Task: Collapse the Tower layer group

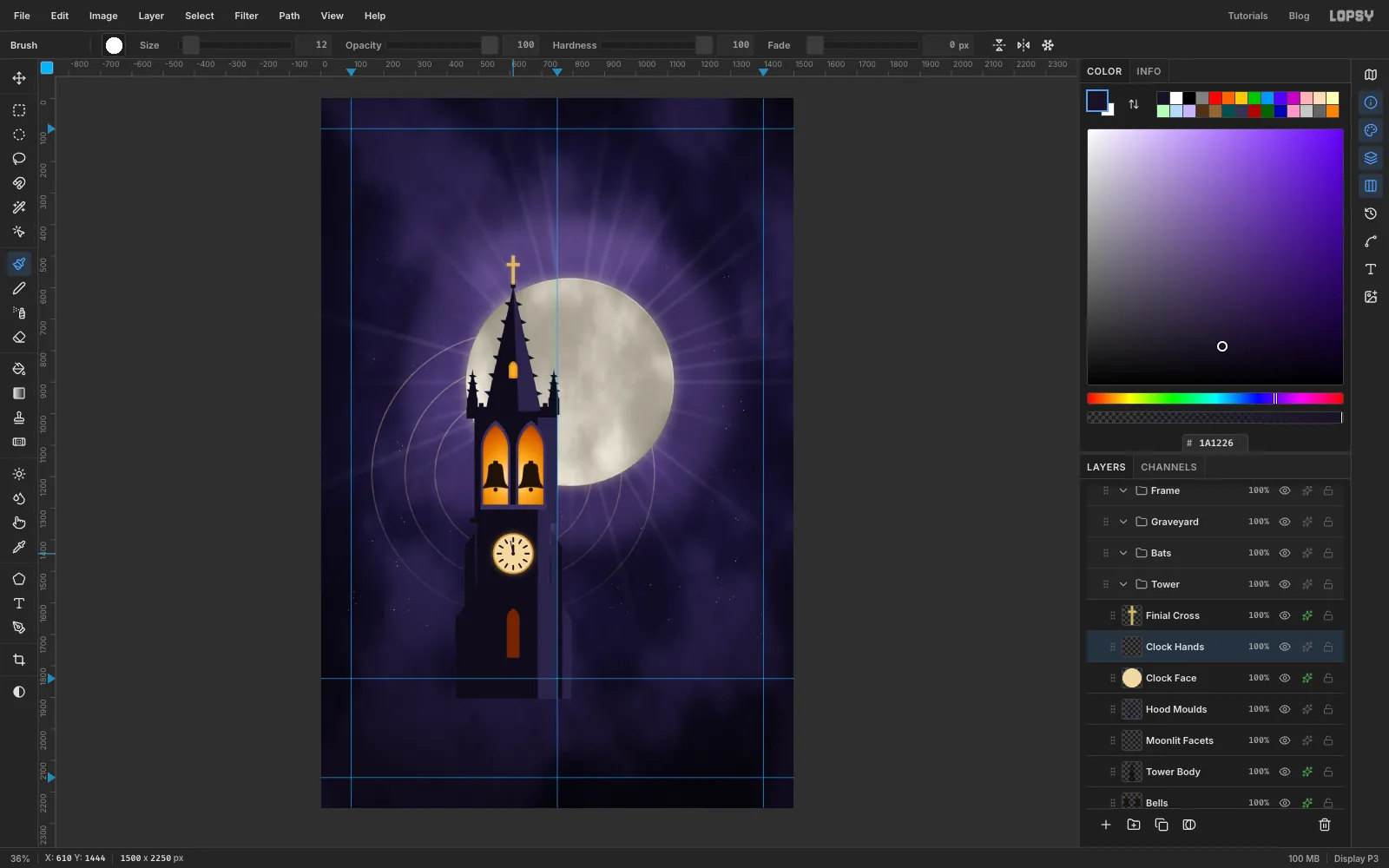Action: (1123, 584)
